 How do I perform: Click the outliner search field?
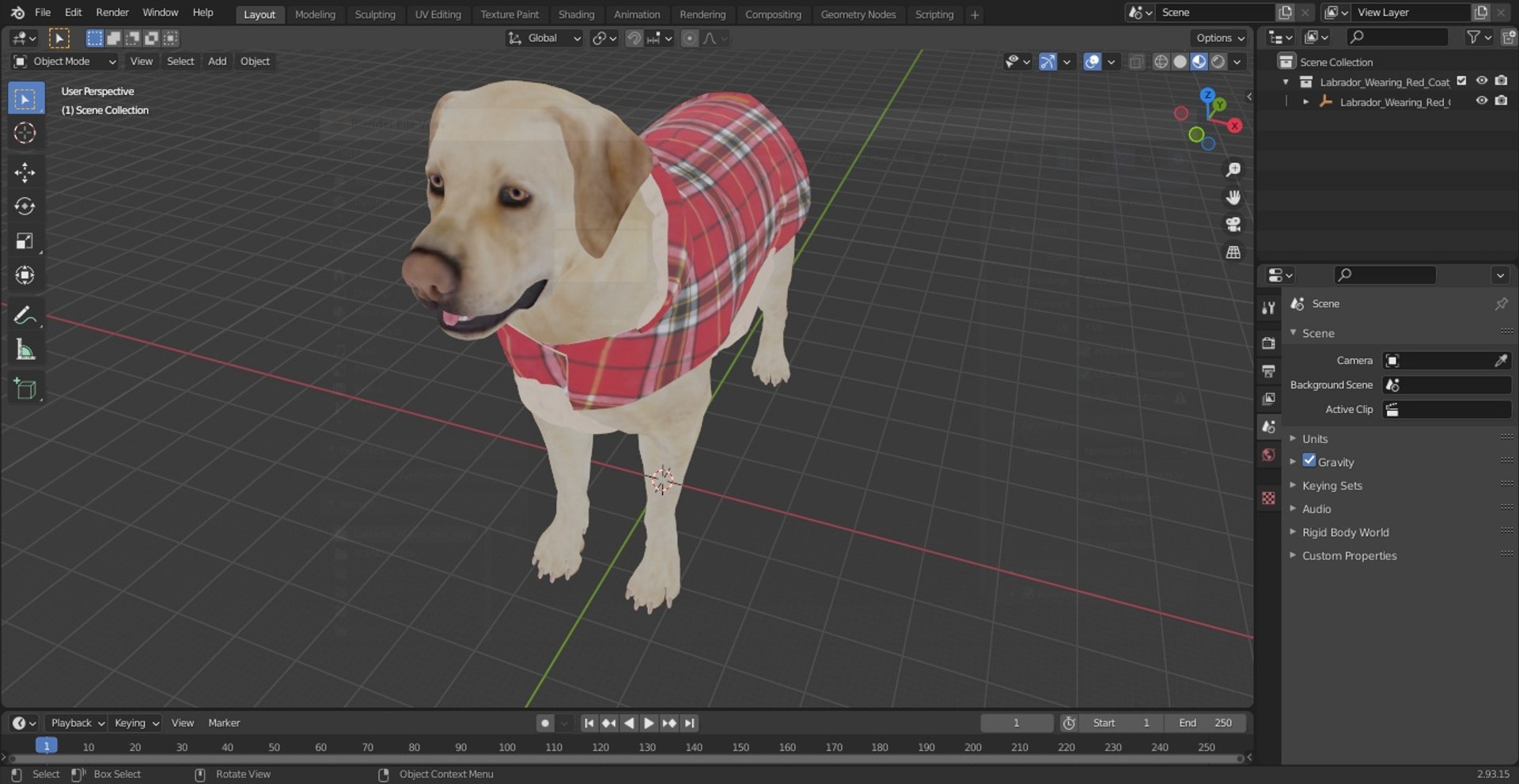pos(1397,37)
